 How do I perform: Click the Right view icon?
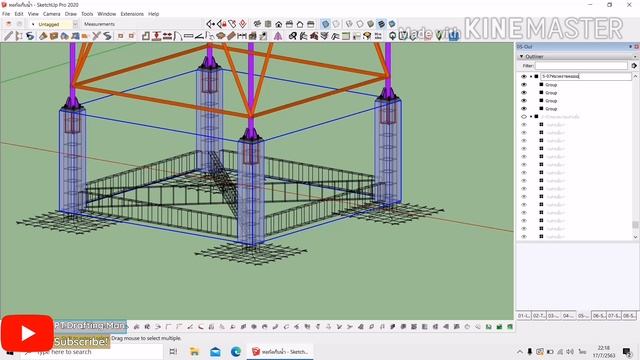pyautogui.click(x=289, y=24)
